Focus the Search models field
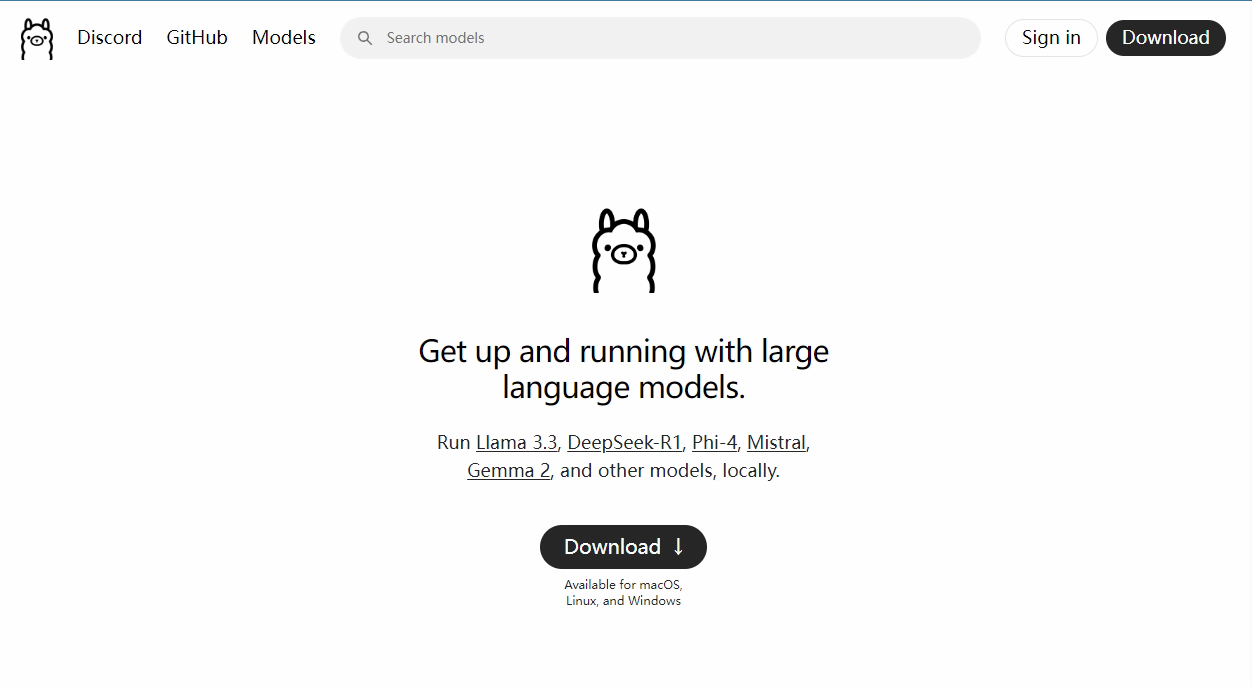The width and height of the screenshot is (1252, 687). (660, 38)
